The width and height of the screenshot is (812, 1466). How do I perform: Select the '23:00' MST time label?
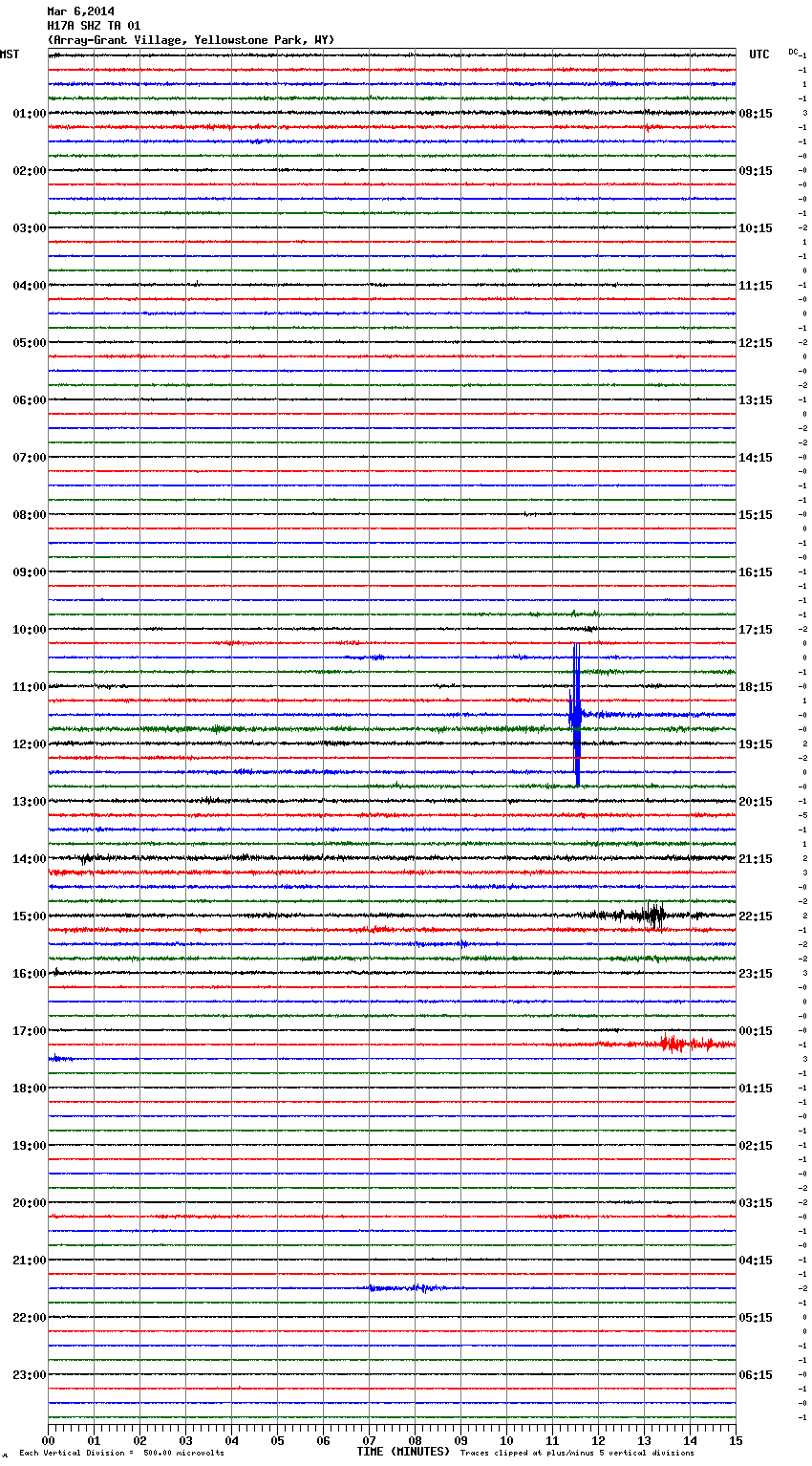coord(30,1375)
